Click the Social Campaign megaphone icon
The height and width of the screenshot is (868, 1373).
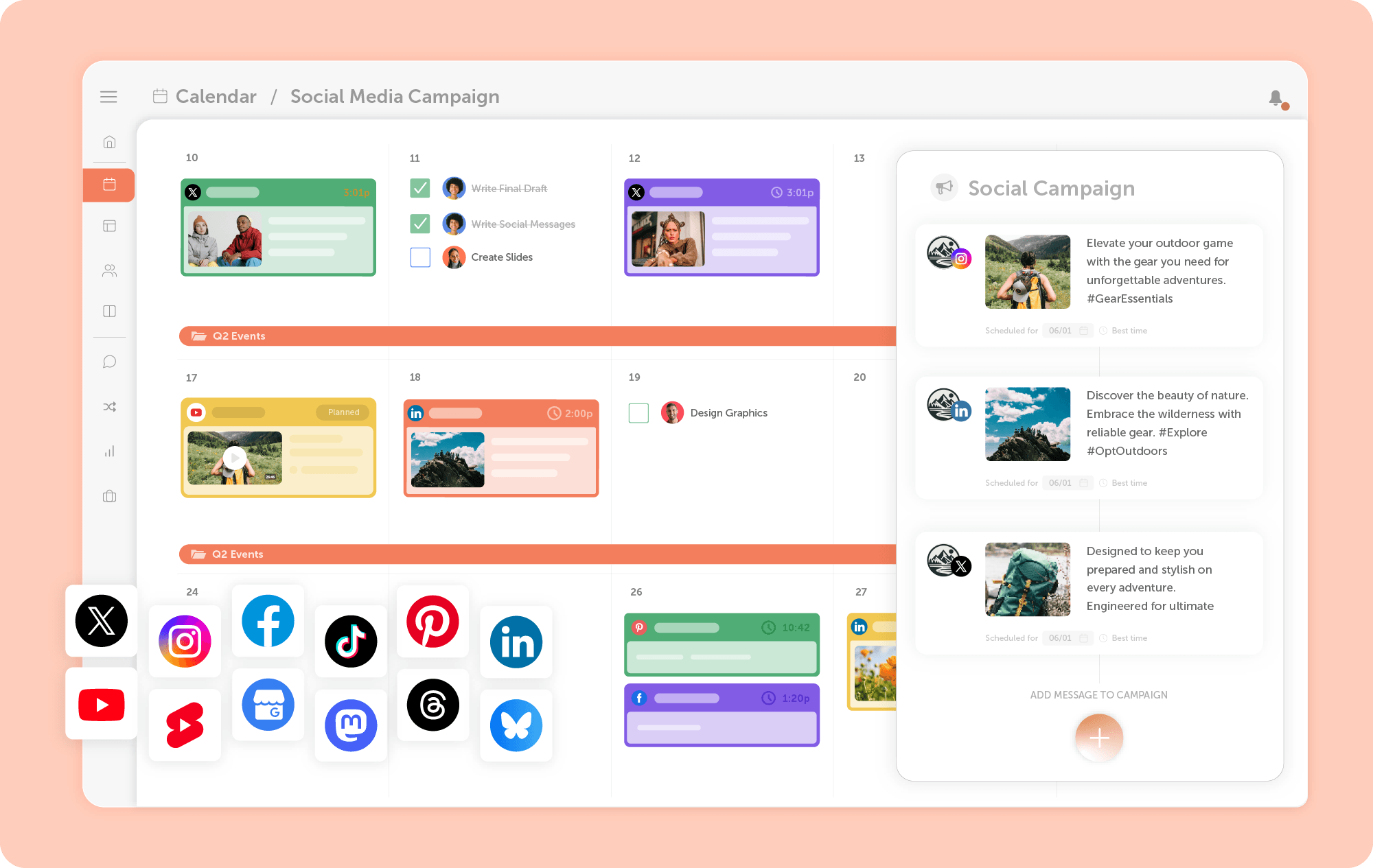pos(945,187)
